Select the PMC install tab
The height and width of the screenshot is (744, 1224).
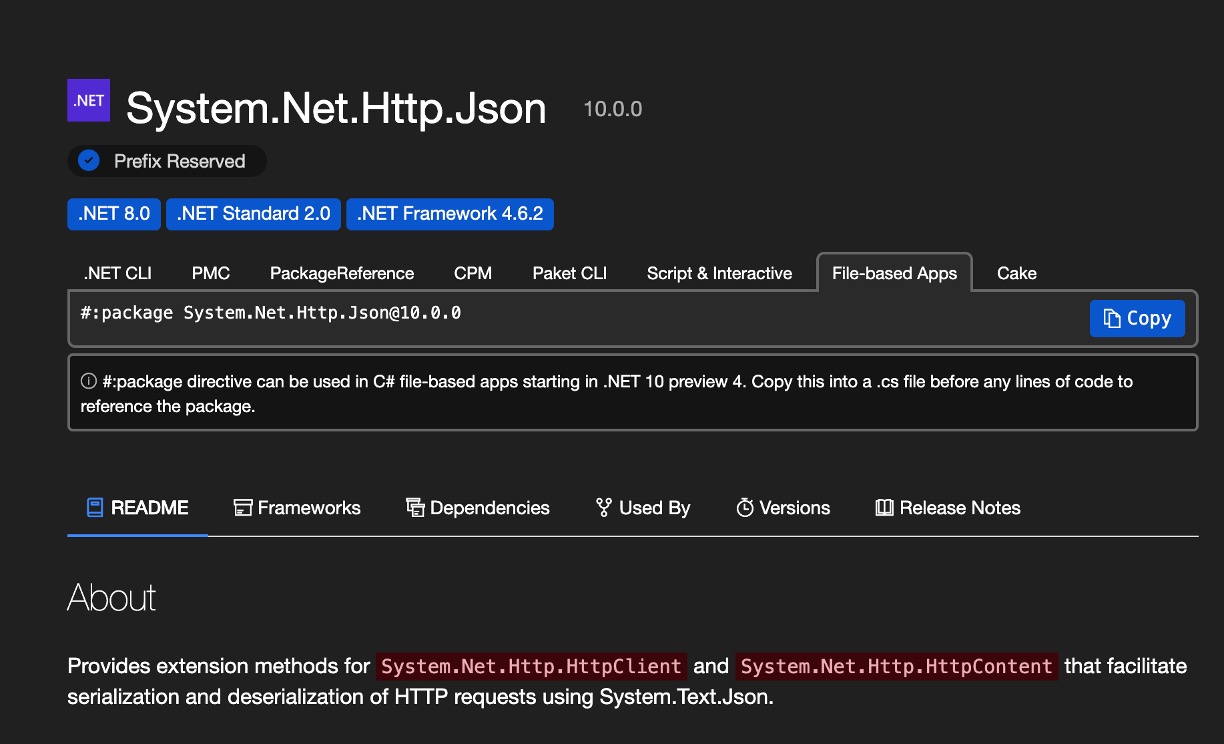coord(211,273)
